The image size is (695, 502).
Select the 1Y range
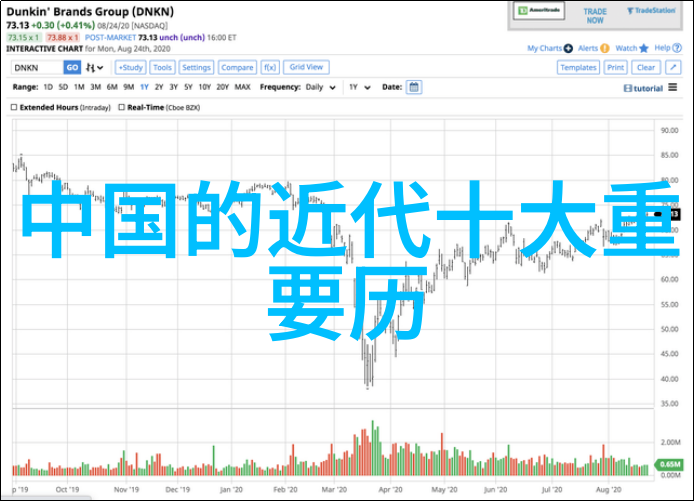coord(144,87)
